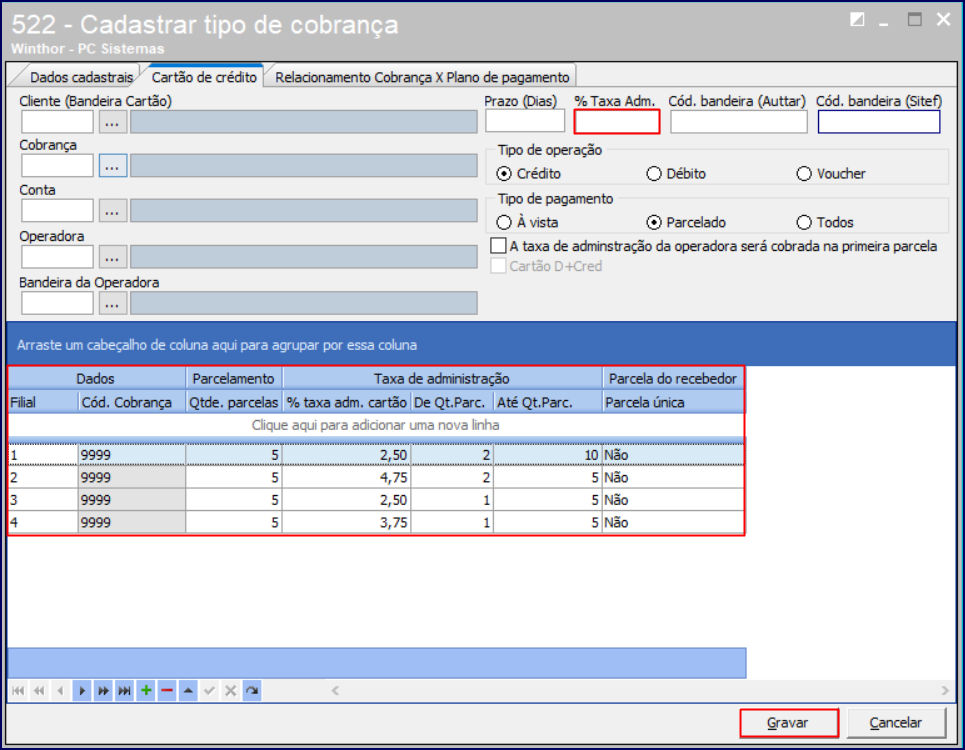The width and height of the screenshot is (965, 750).
Task: Sort by Qtde. parcelas column header
Action: click(234, 402)
